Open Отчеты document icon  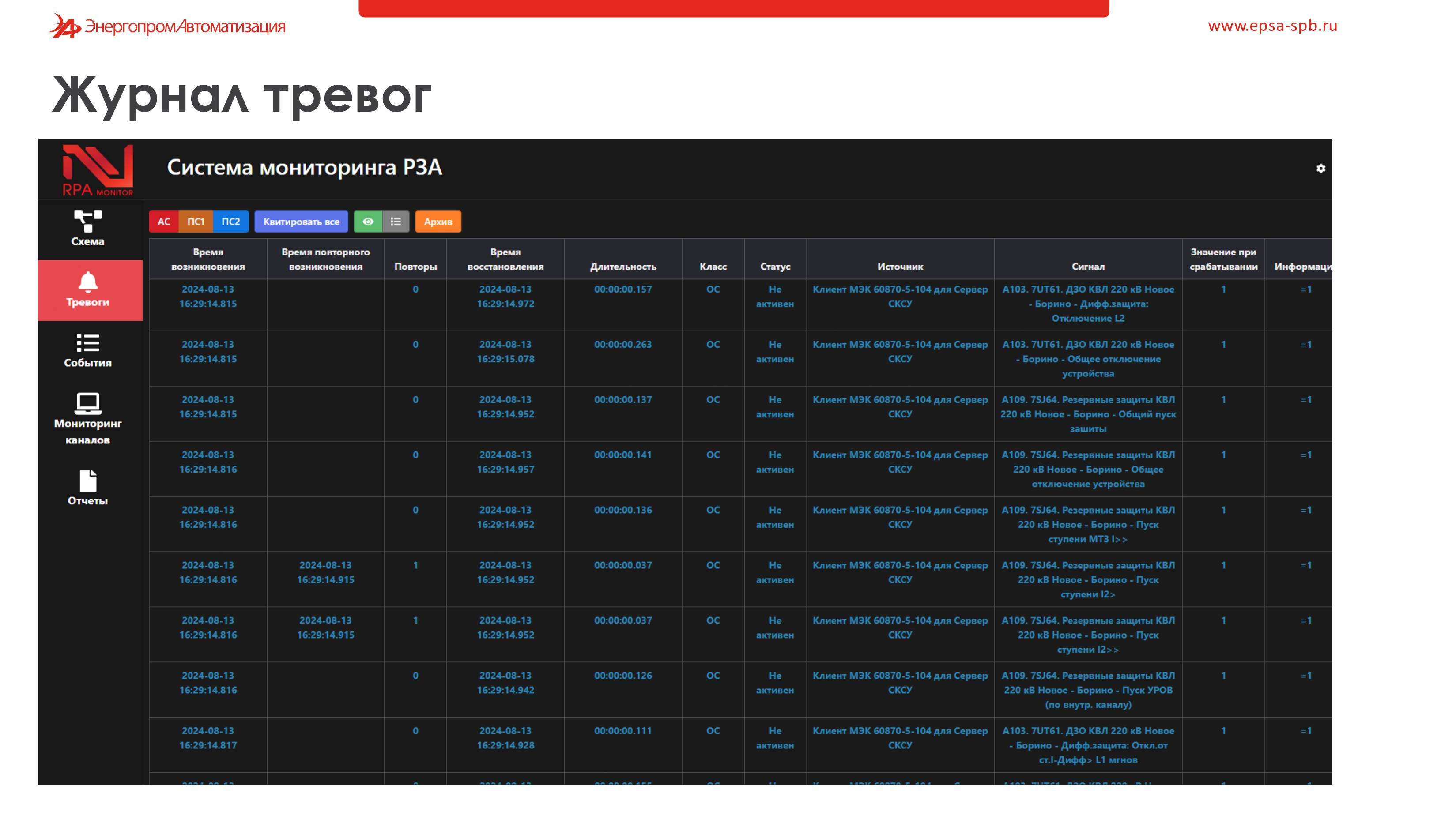pos(87,481)
